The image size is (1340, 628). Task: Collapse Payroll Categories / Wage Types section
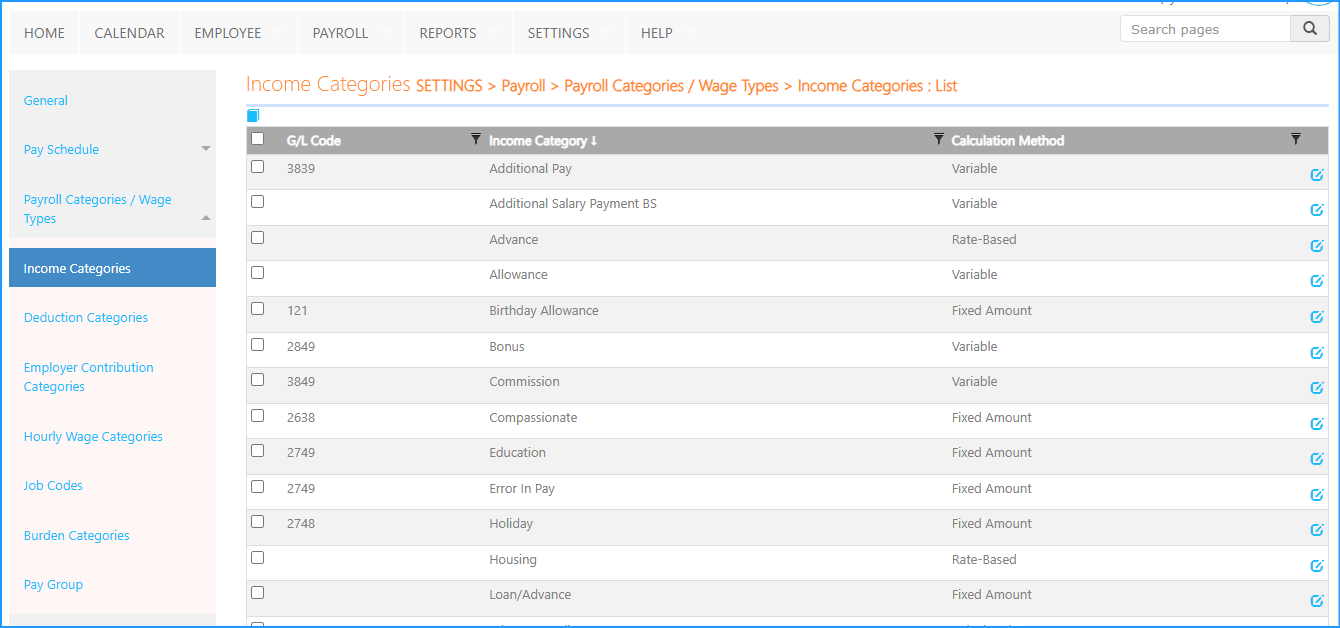[x=206, y=218]
